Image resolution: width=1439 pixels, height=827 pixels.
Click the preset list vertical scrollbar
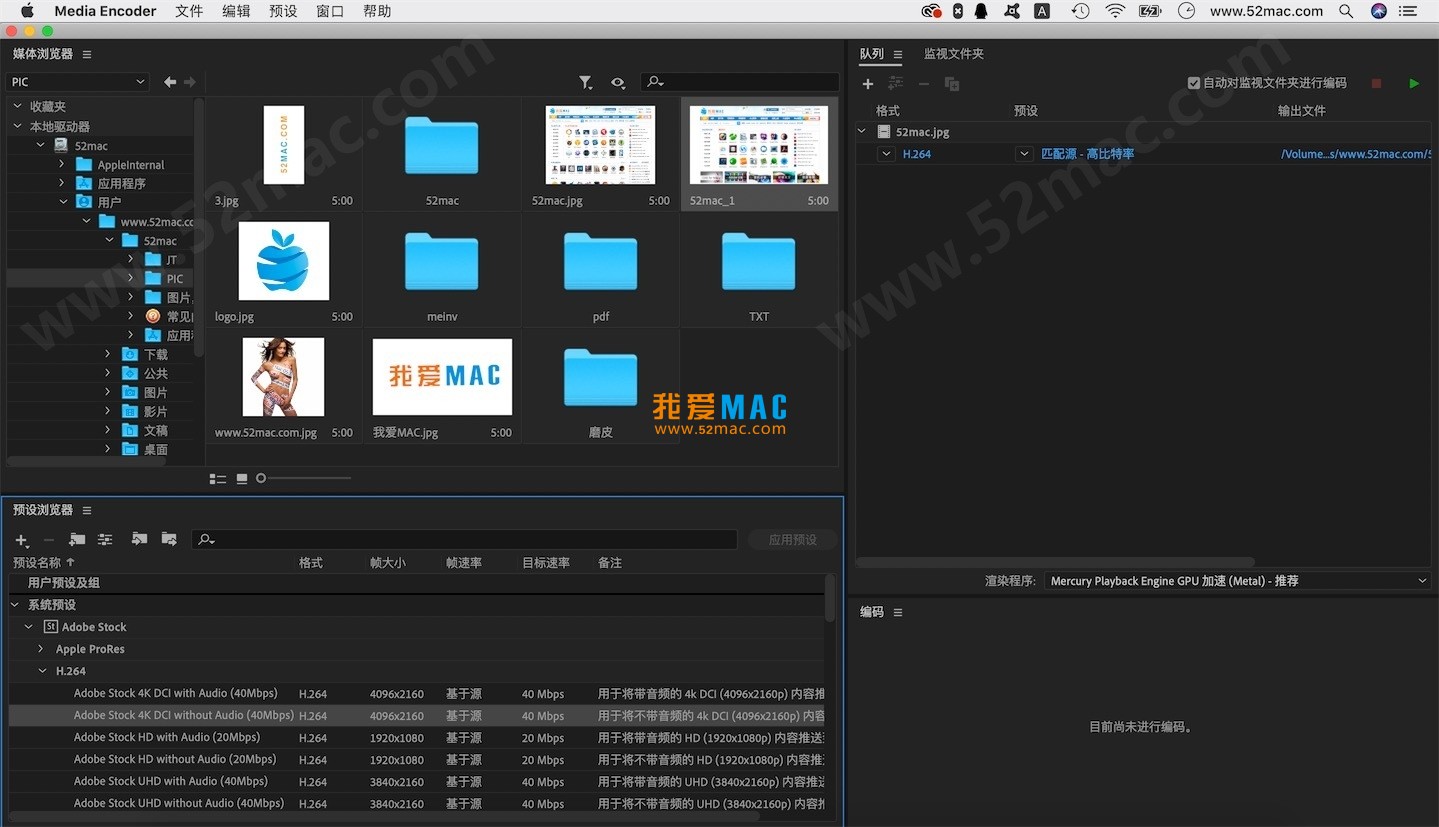click(x=830, y=598)
